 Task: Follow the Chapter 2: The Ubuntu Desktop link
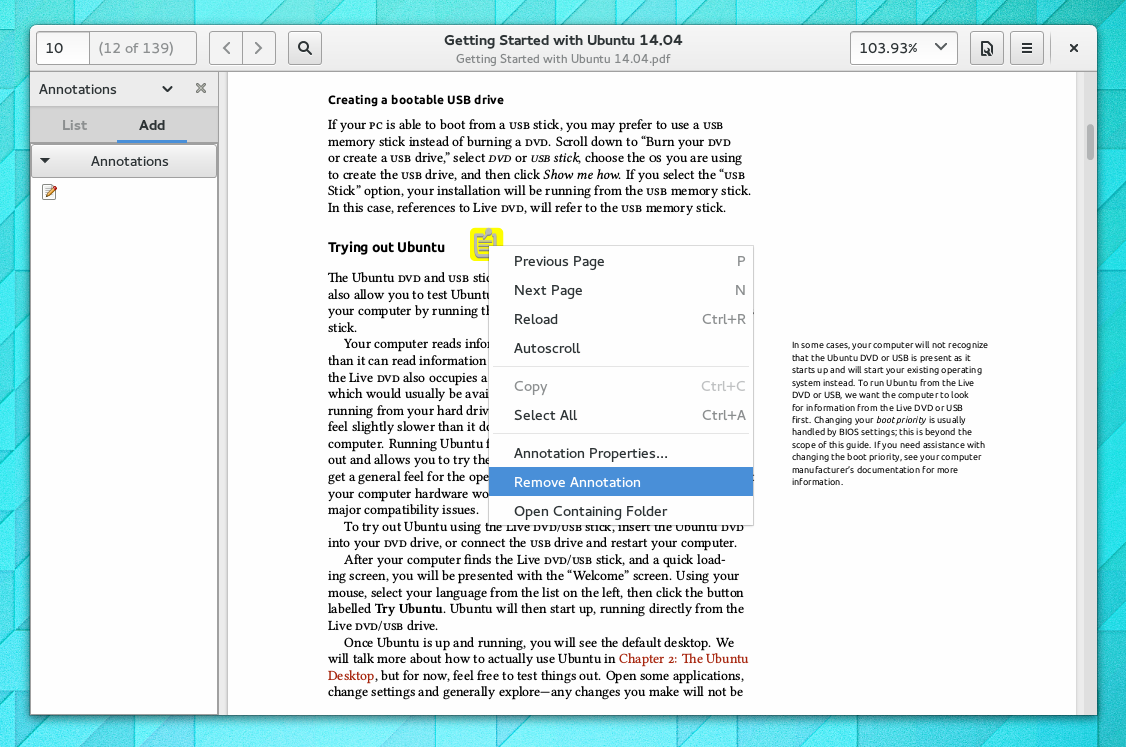(682, 658)
